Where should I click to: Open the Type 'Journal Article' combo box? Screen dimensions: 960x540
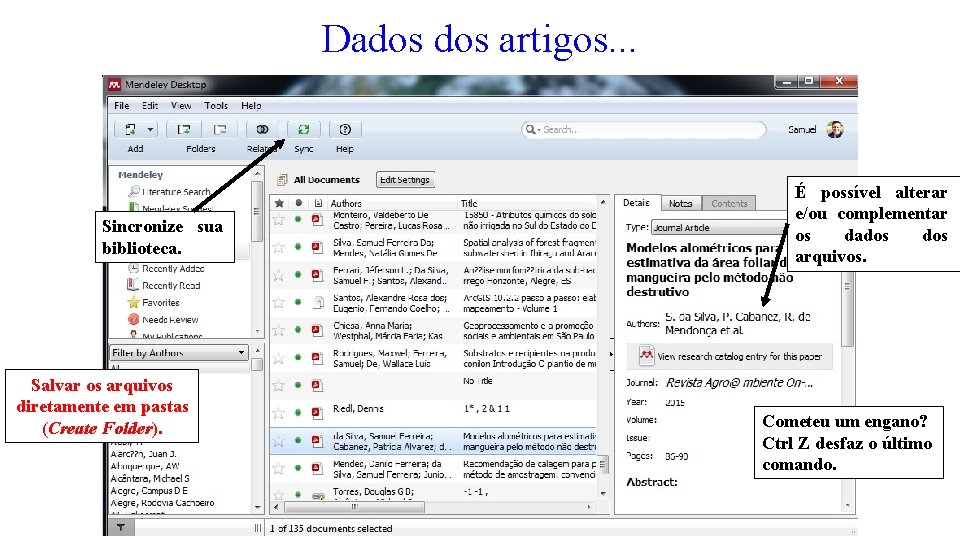pos(720,227)
